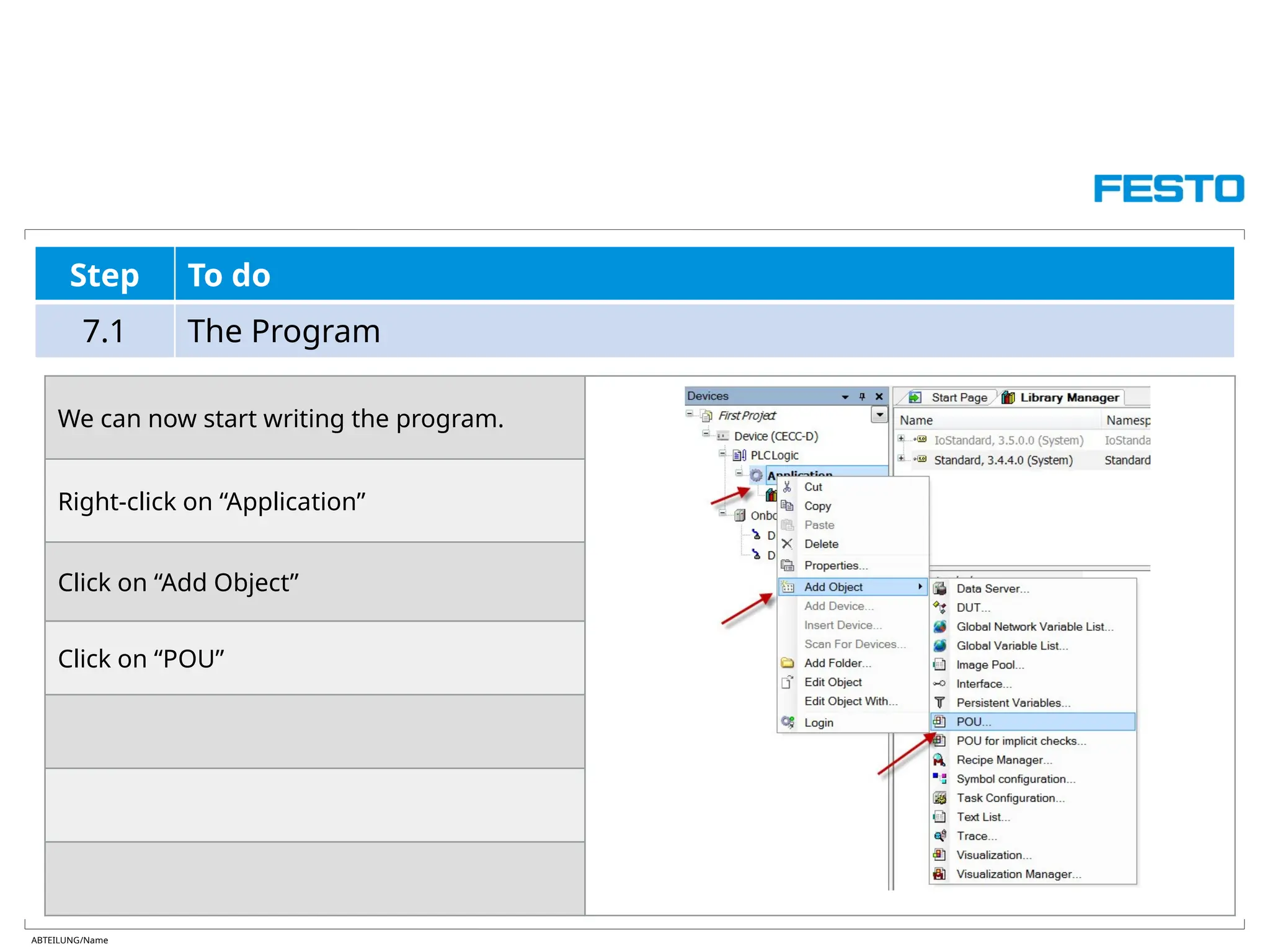Click the Delete X icon
The height and width of the screenshot is (952, 1270).
point(787,544)
